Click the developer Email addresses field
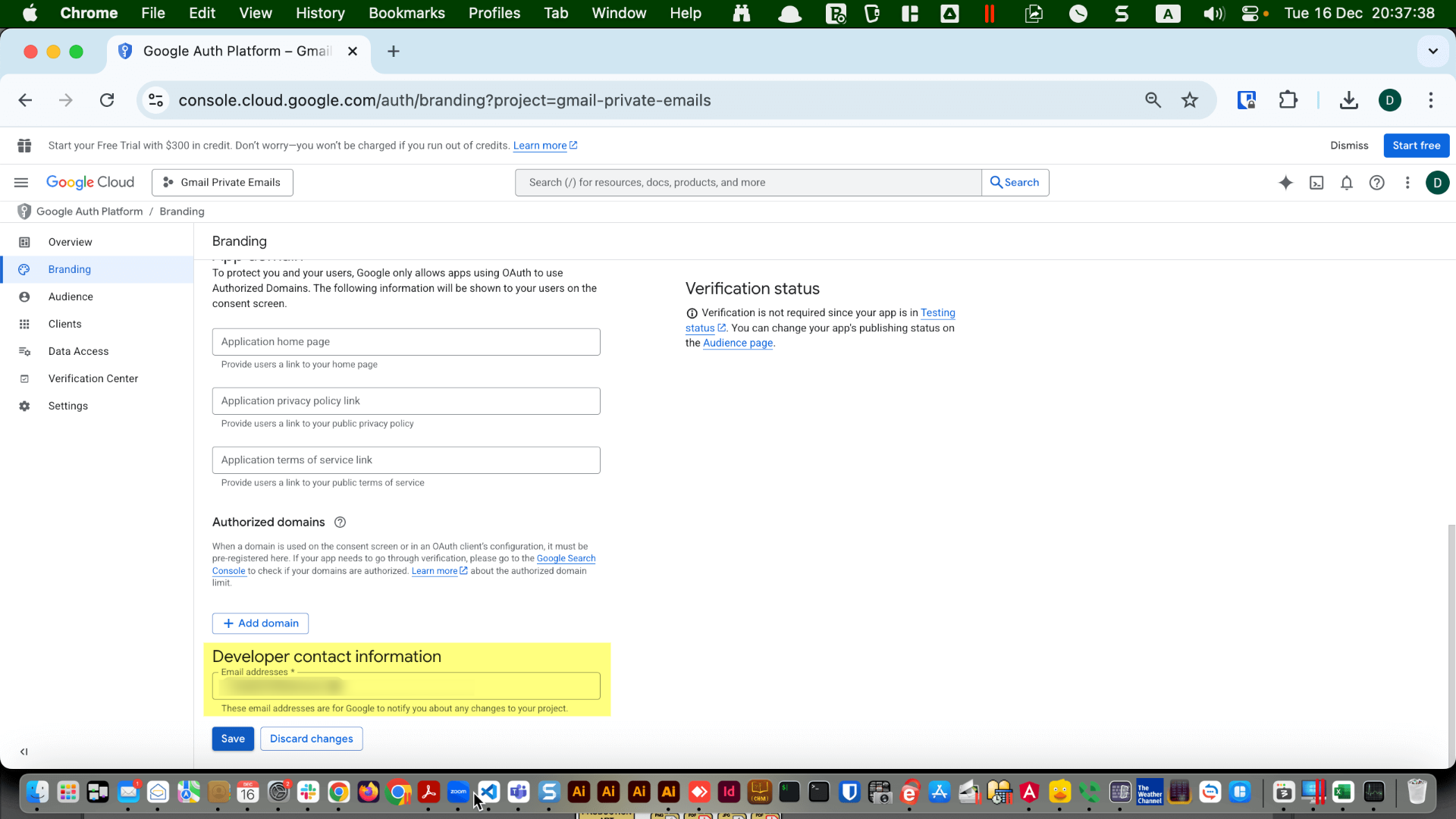Viewport: 1456px width, 819px height. pos(406,686)
